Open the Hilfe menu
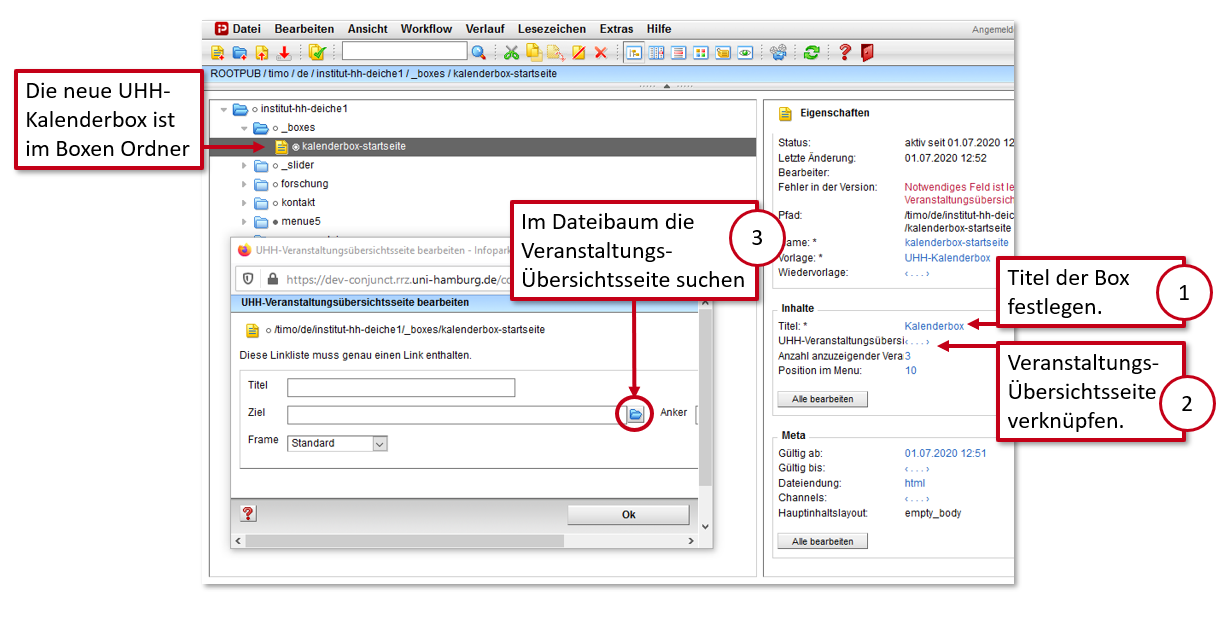This screenshot has width=1228, height=622. click(659, 29)
